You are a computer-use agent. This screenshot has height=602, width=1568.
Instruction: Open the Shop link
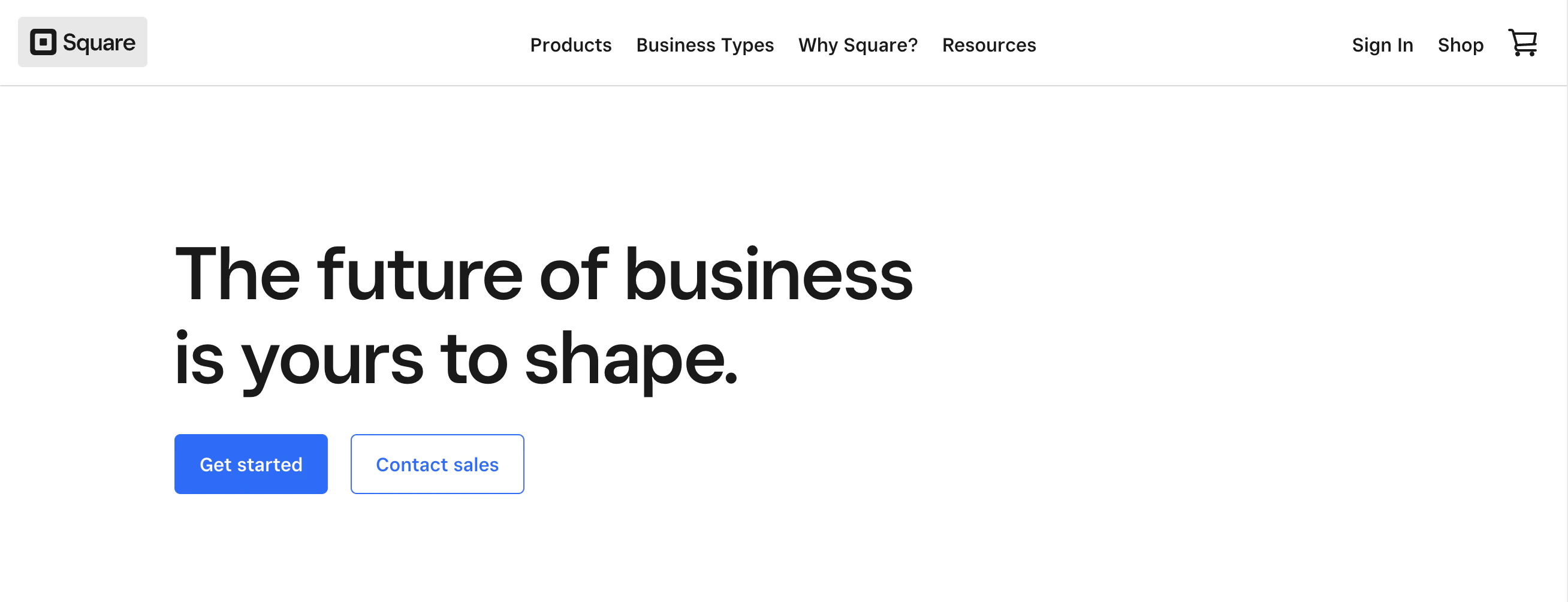[1460, 45]
